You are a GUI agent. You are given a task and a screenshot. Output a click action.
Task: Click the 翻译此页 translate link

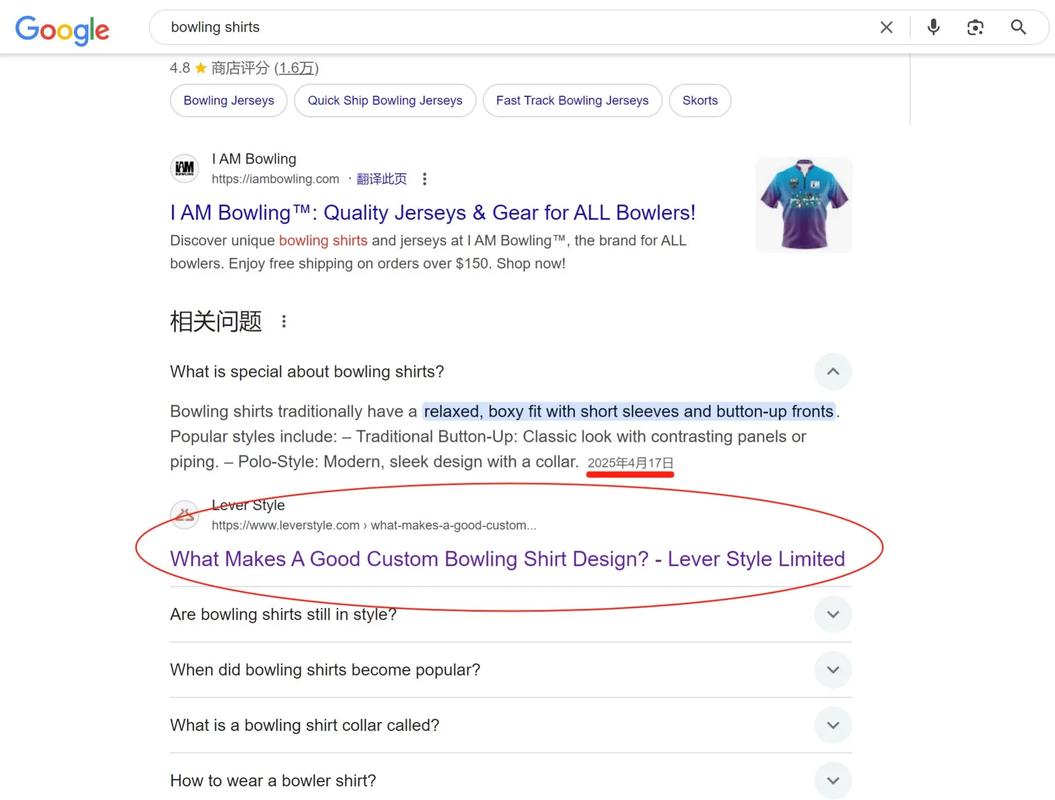tap(380, 177)
